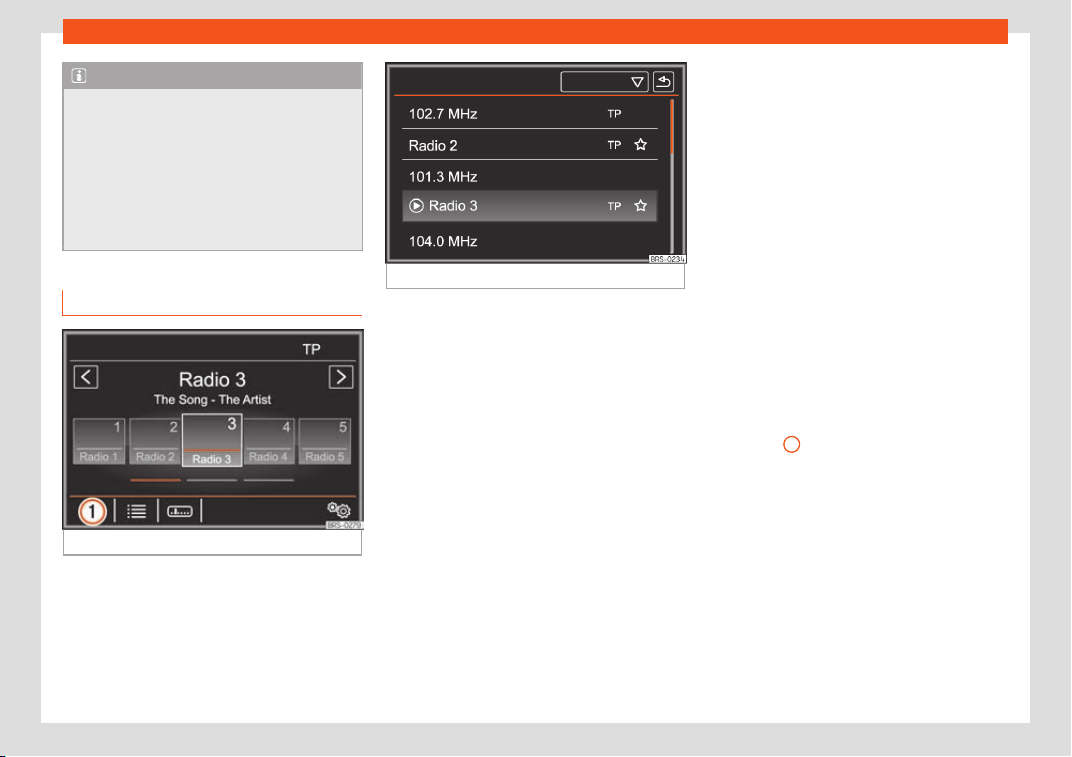1072x757 pixels.
Task: Choose 102.7 MHz in station list
Action: click(x=530, y=114)
